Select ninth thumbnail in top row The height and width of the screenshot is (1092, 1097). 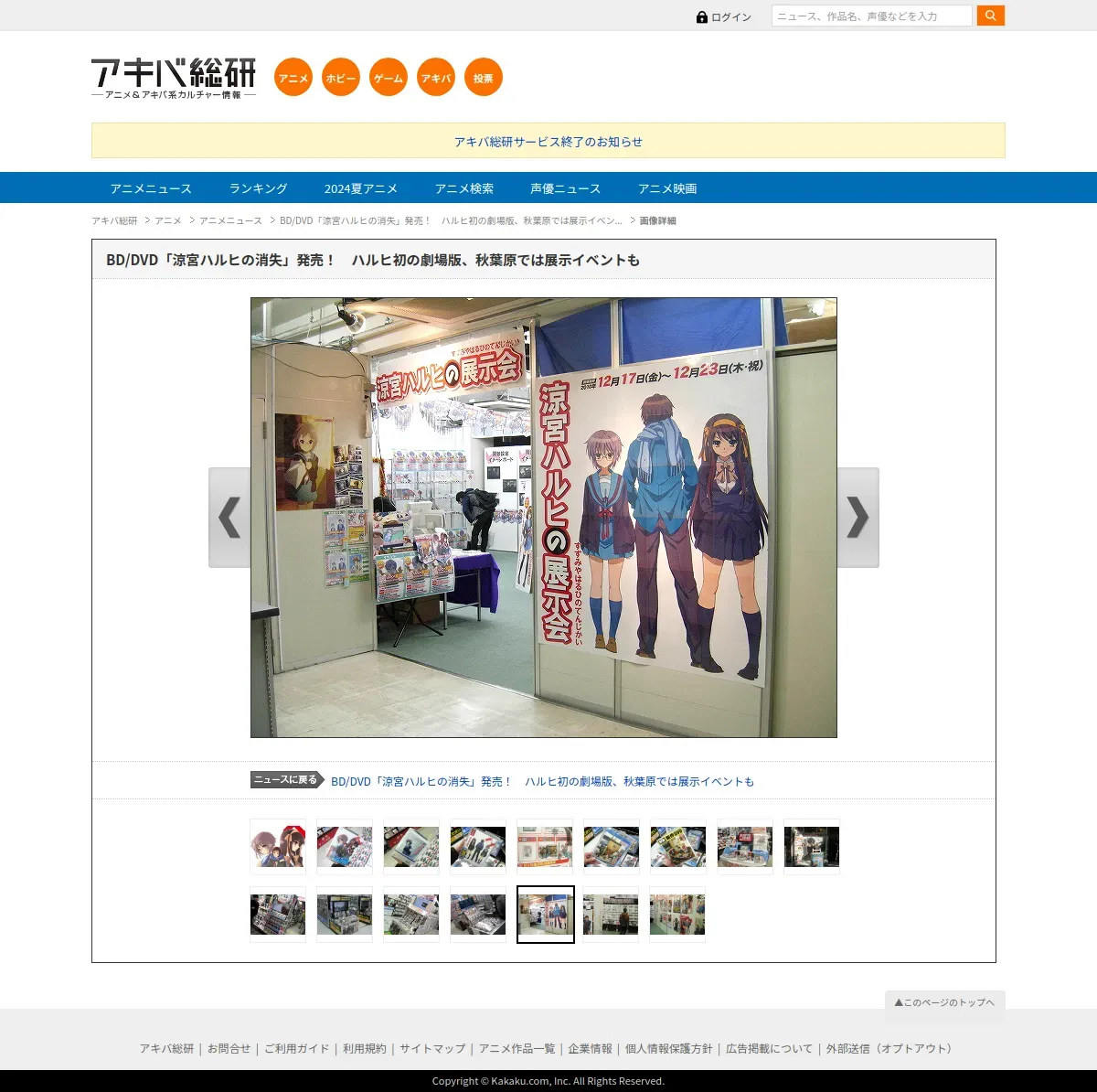tap(812, 847)
